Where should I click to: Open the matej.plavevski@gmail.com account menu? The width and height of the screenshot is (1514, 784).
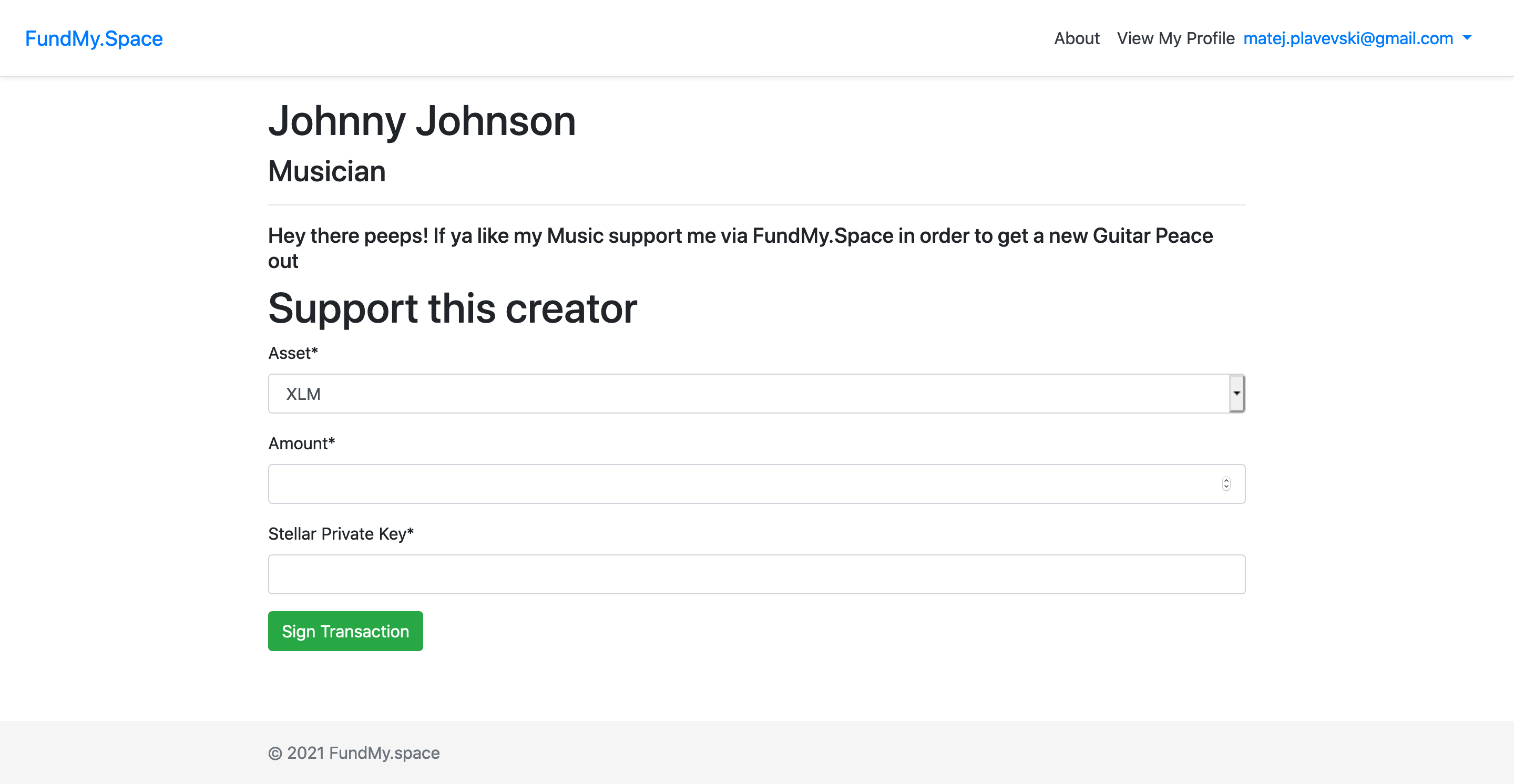coord(1348,39)
